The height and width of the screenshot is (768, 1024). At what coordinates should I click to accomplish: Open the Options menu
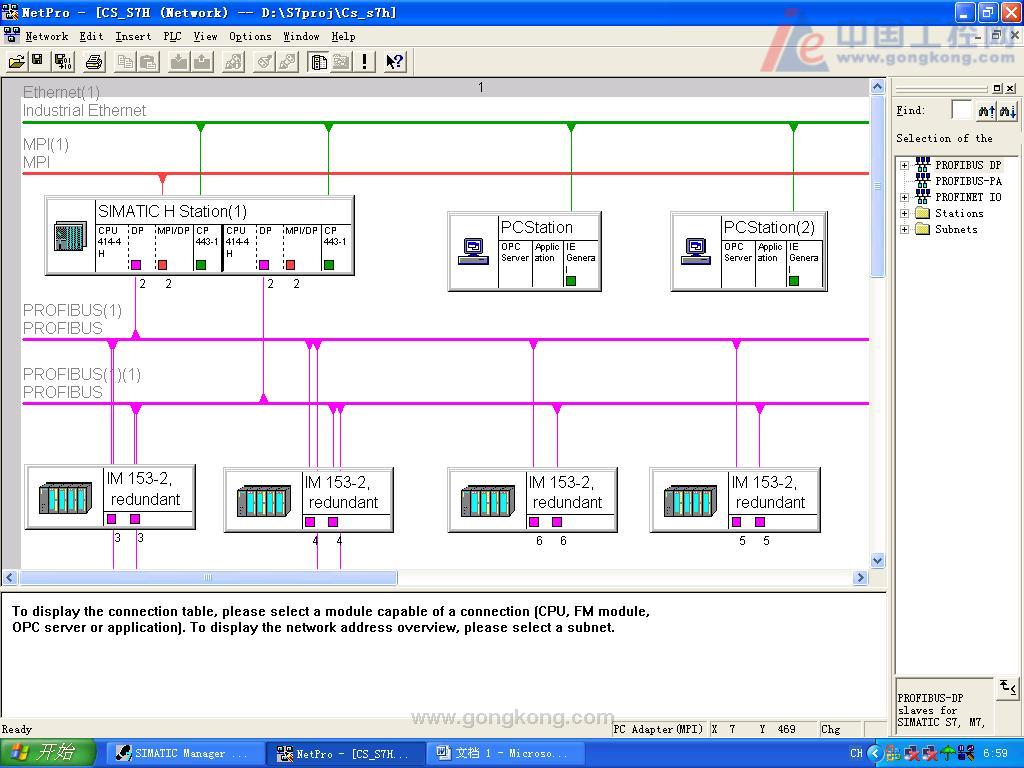250,37
